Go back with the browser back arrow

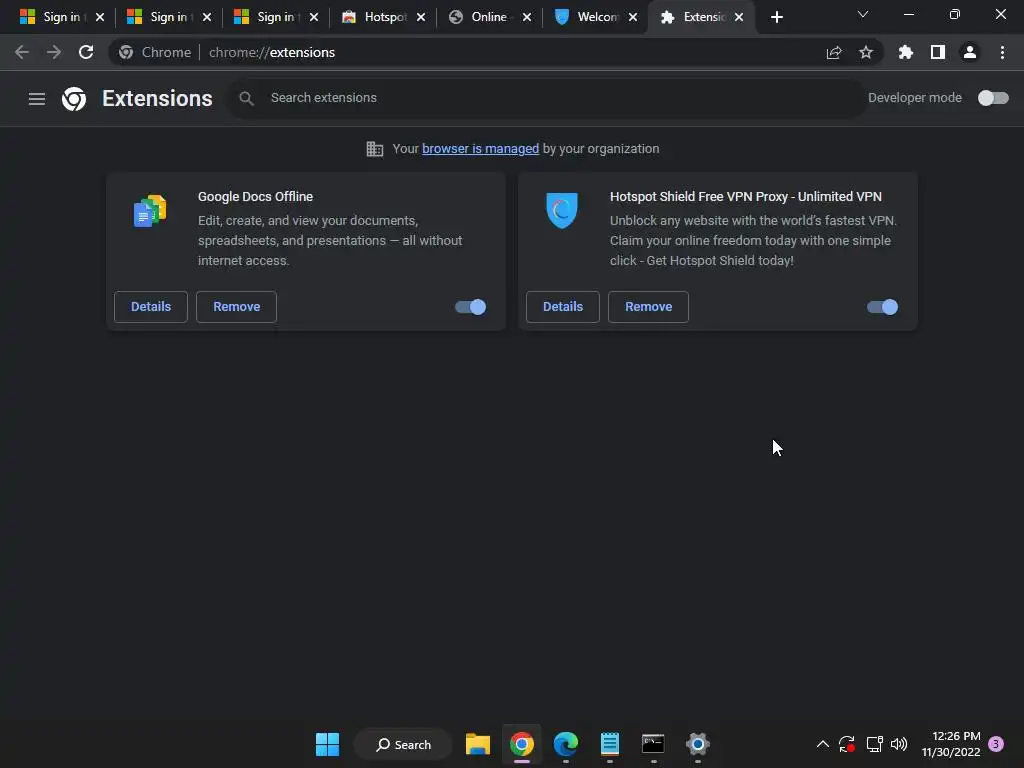coord(22,52)
